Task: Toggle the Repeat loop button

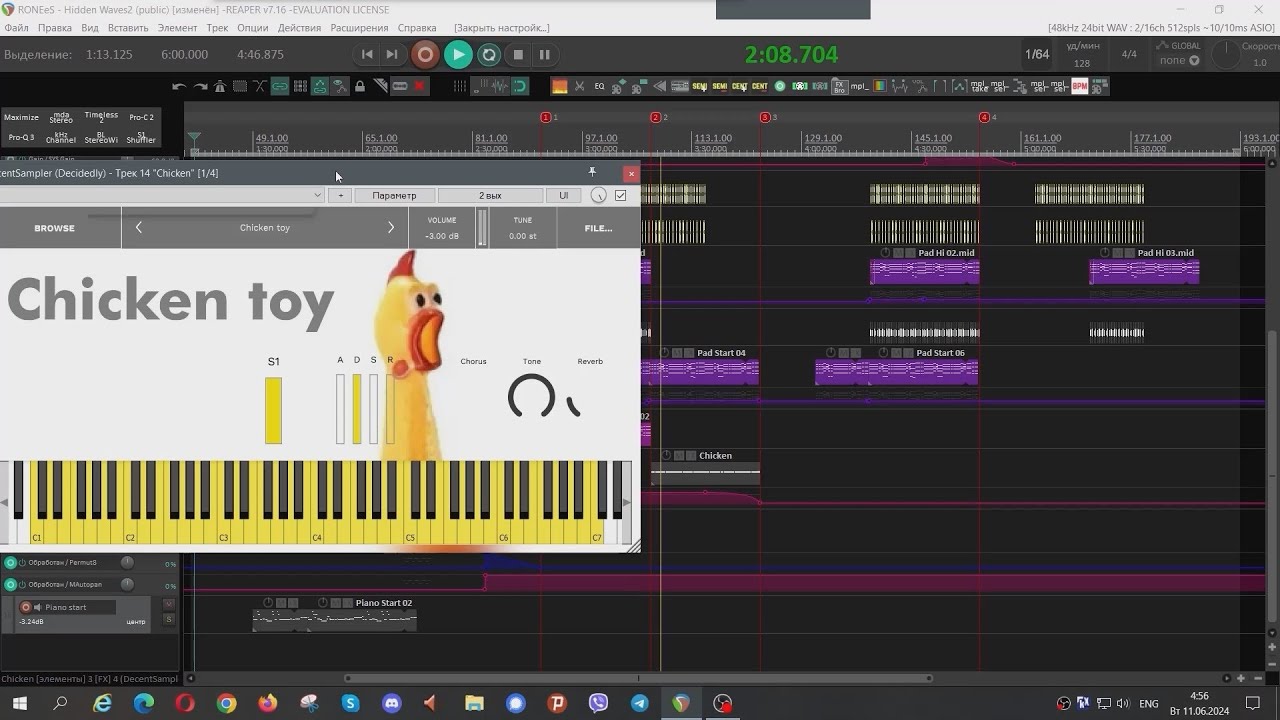Action: tap(489, 55)
